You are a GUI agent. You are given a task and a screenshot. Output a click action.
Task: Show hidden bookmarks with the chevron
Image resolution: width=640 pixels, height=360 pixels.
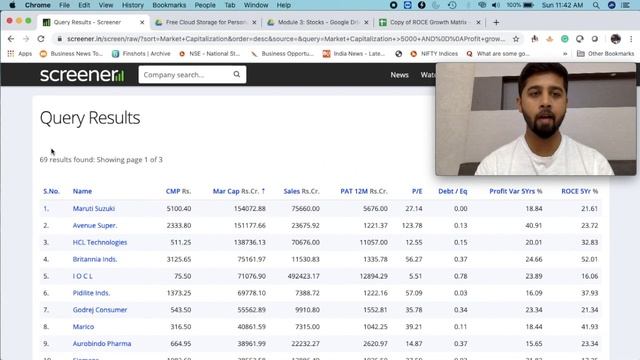click(565, 53)
